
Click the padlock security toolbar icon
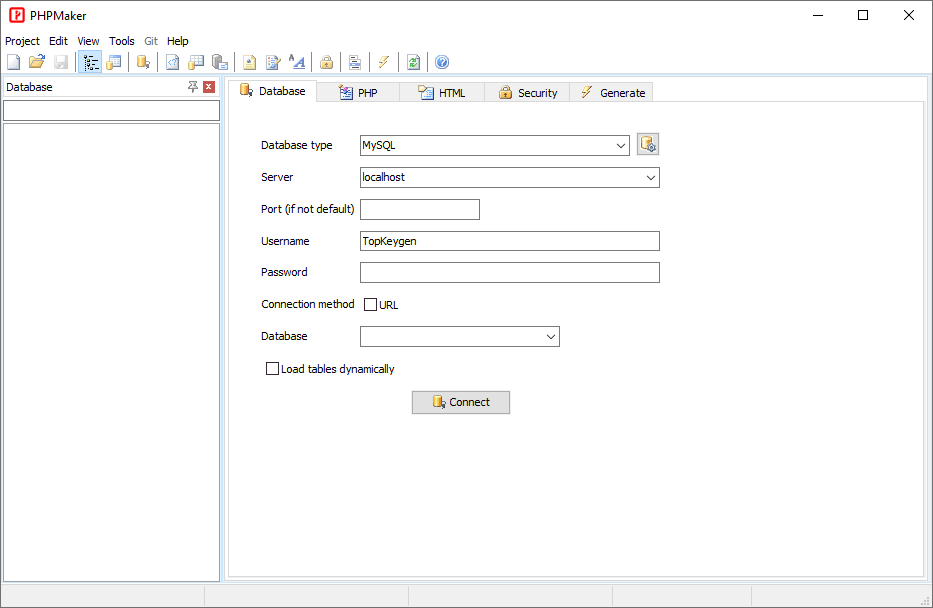tap(326, 62)
